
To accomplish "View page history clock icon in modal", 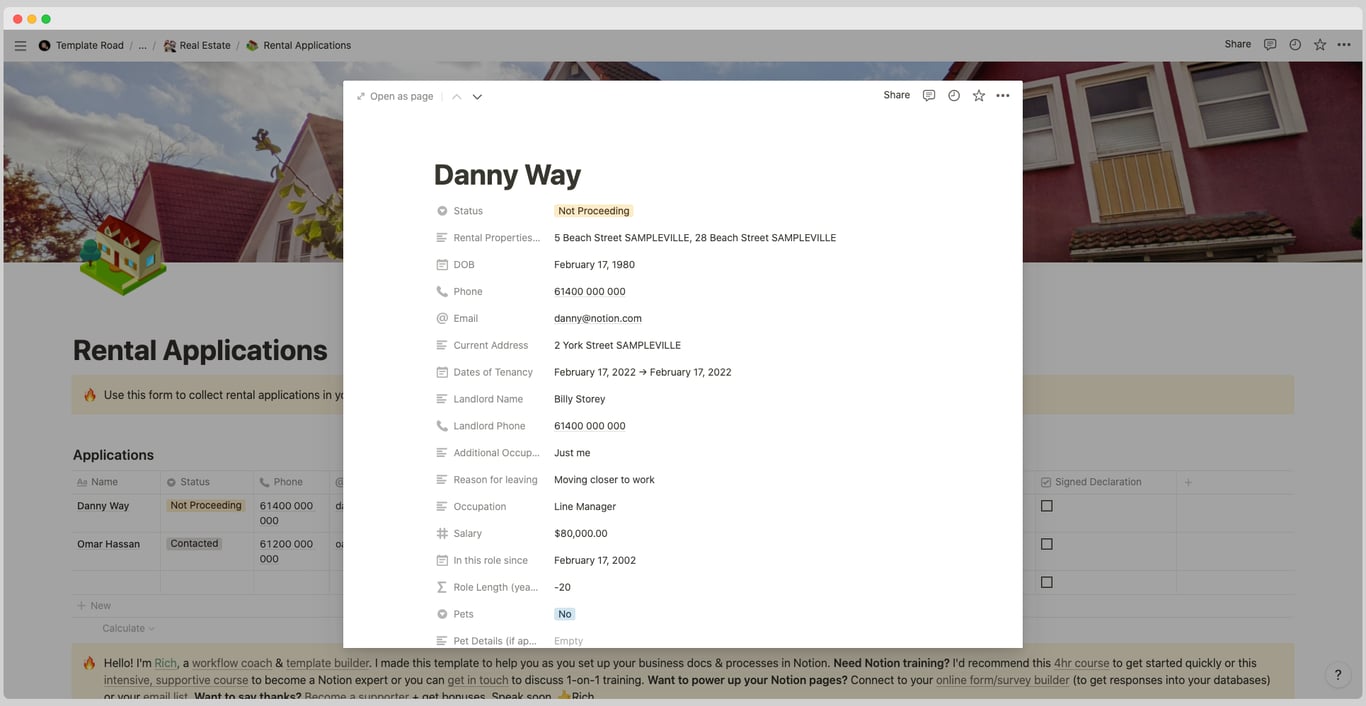I will pos(954,95).
